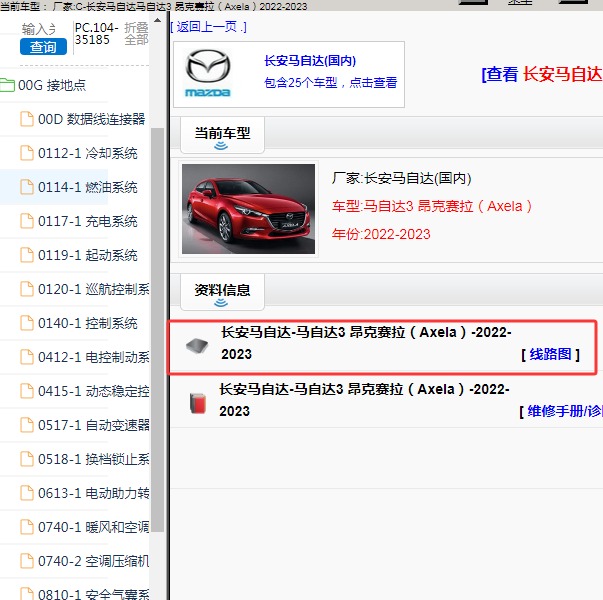Click the page icon for 0117-1 充电系统
Screen dimensions: 603x600
(27, 221)
